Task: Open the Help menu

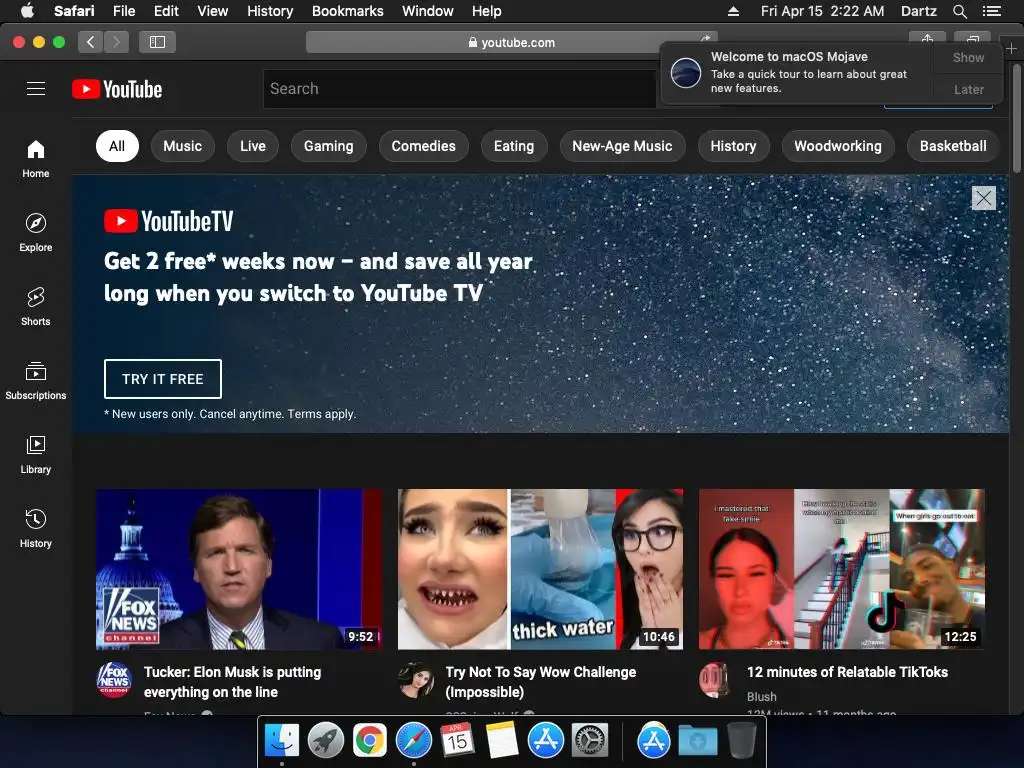Action: 487,11
